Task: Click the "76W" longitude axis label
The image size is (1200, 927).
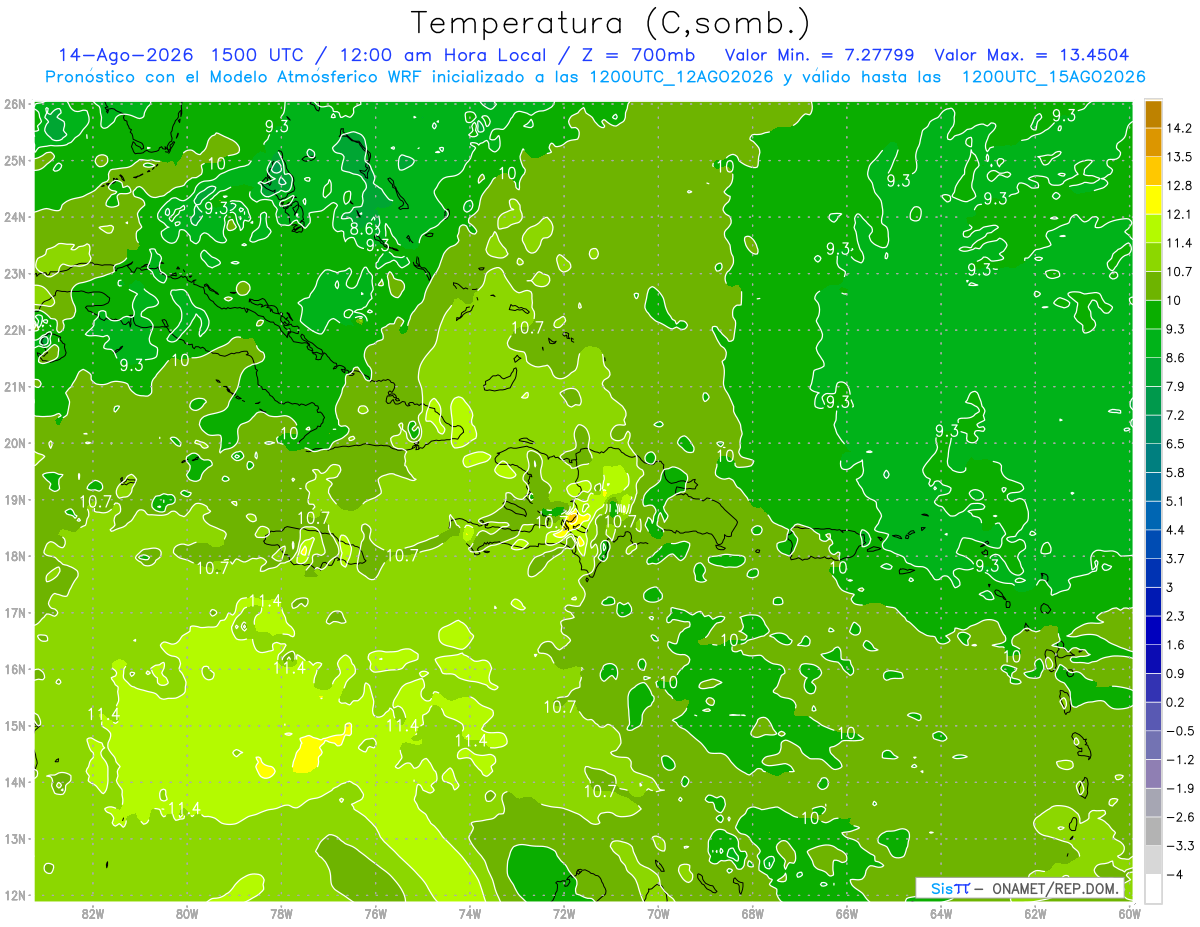Action: click(376, 913)
